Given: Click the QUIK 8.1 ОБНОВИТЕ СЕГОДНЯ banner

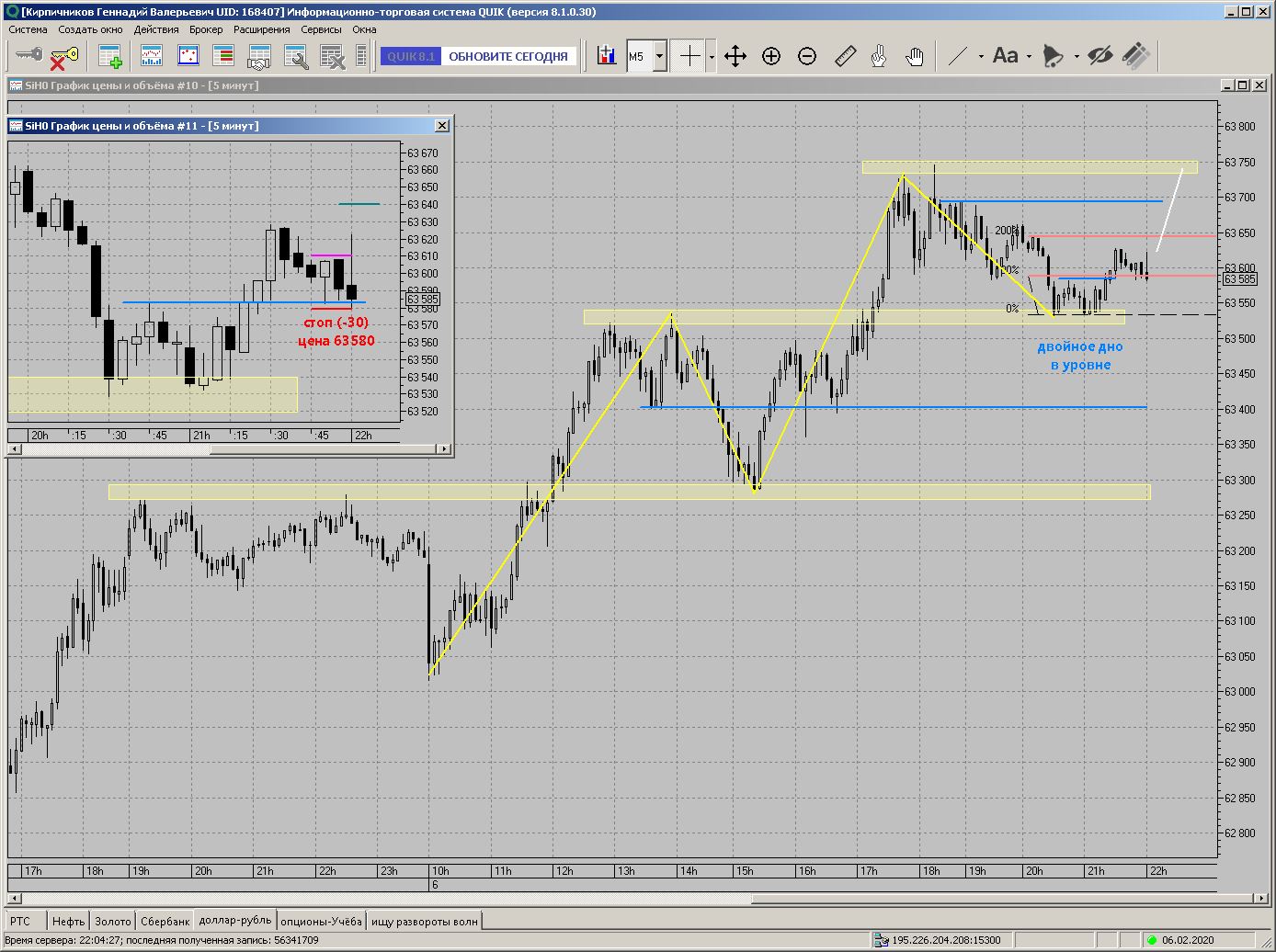Looking at the screenshot, I should pyautogui.click(x=478, y=56).
